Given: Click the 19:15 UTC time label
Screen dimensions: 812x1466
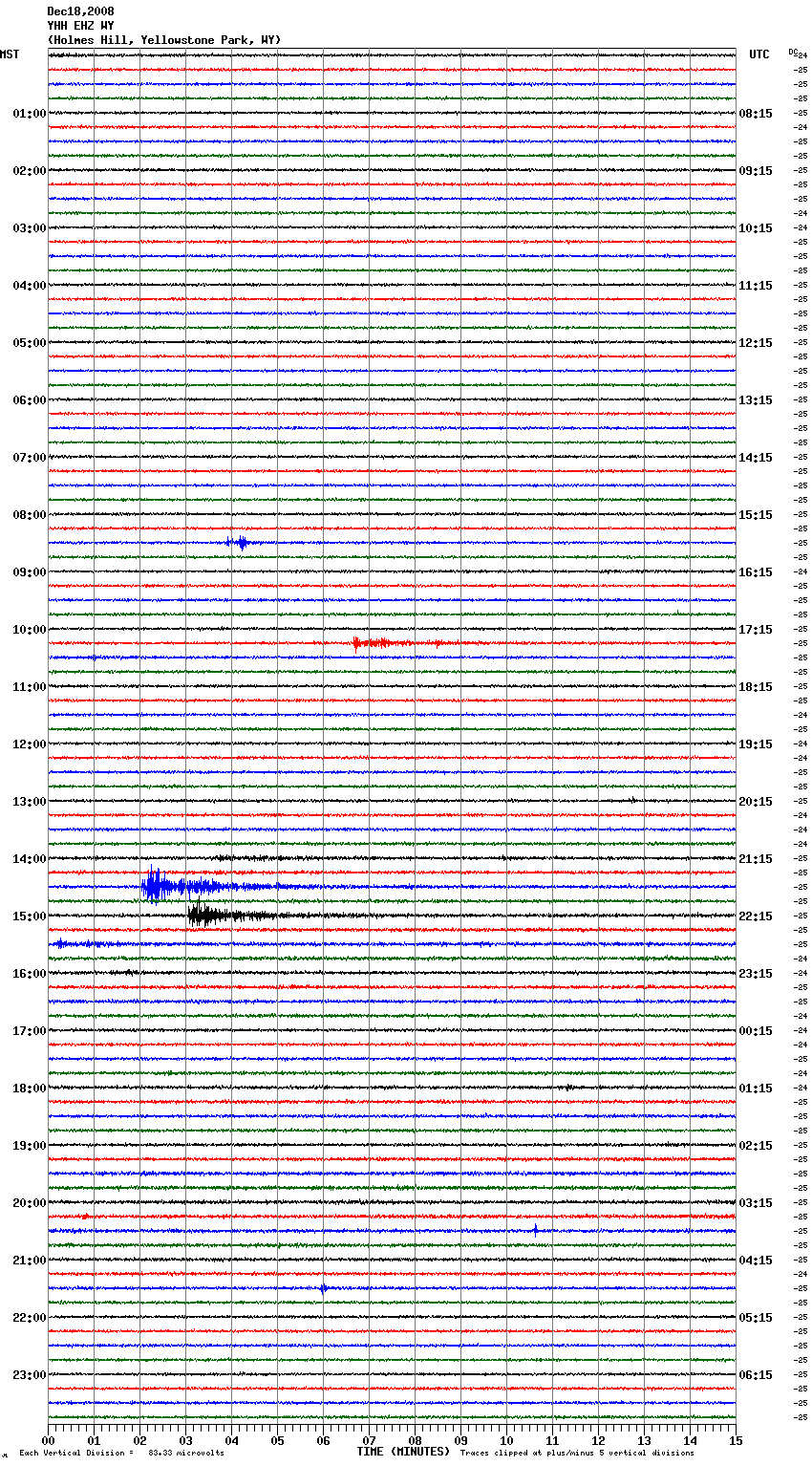Looking at the screenshot, I should 756,744.
